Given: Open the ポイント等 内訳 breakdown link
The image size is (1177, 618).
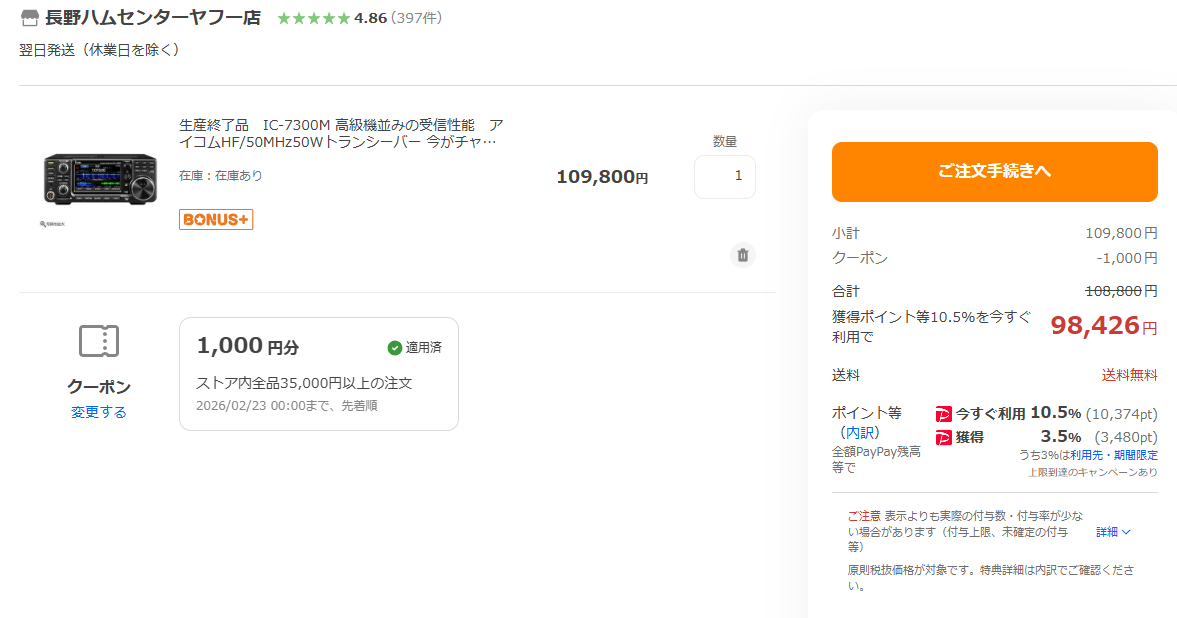Looking at the screenshot, I should click(x=858, y=432).
